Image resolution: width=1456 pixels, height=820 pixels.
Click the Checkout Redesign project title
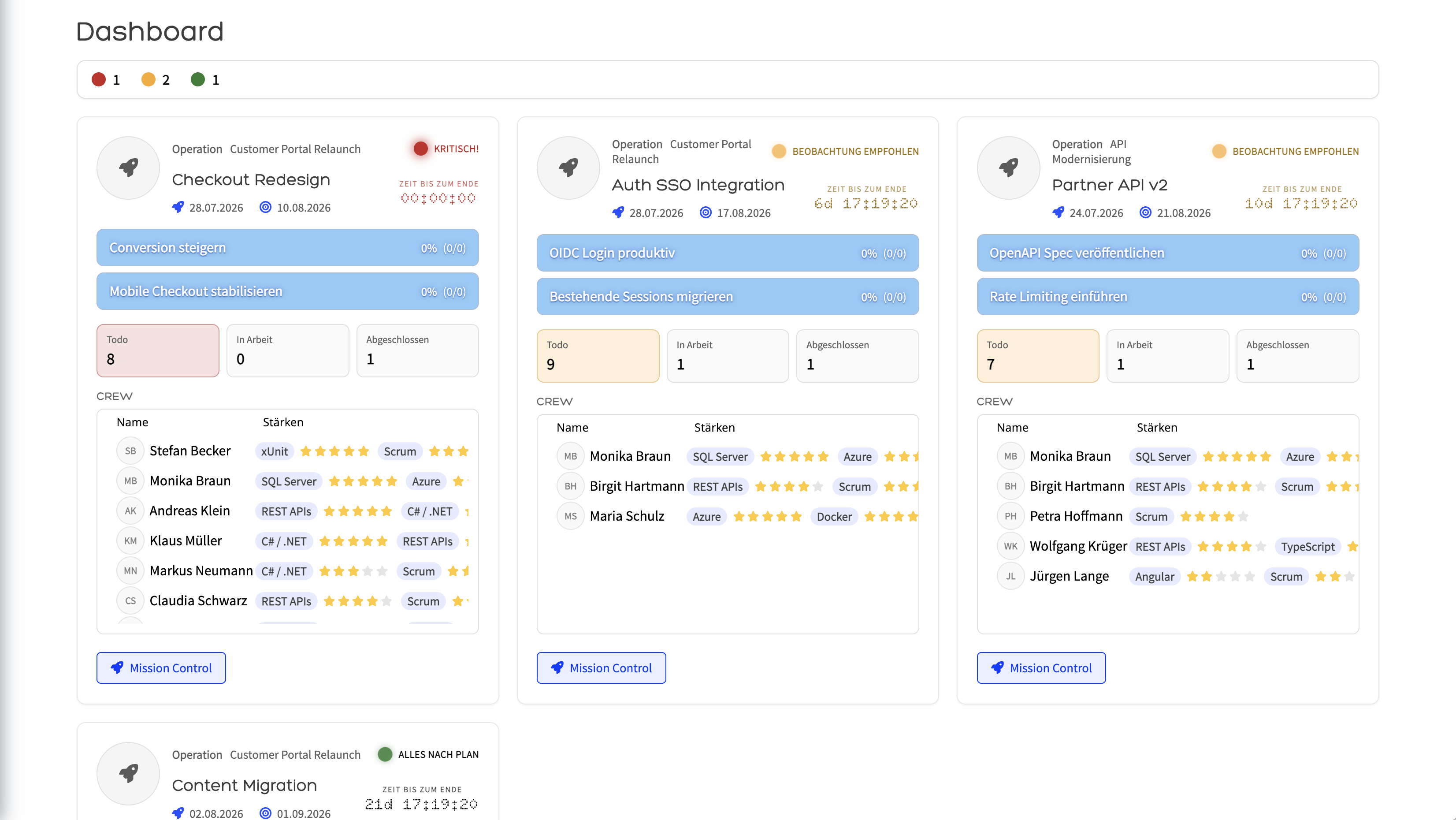tap(251, 180)
